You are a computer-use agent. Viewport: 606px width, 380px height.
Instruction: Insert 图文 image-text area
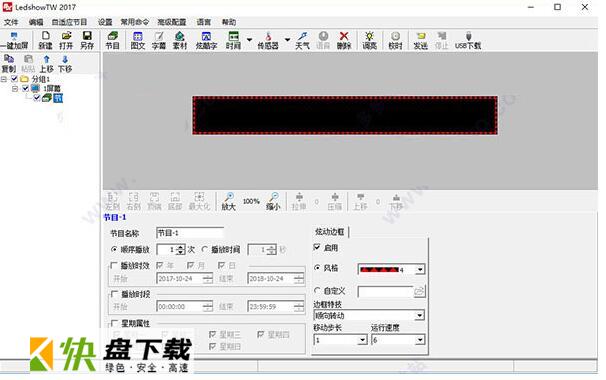click(x=138, y=41)
